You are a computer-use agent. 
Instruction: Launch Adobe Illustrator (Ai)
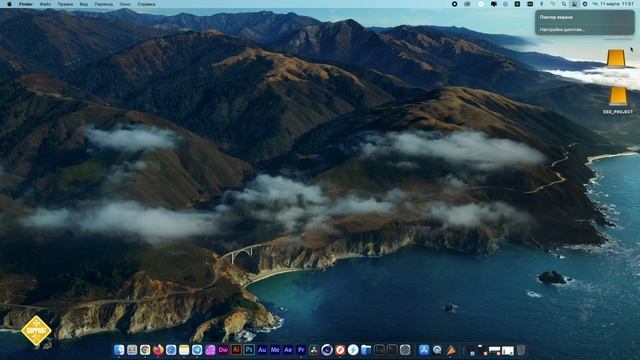click(236, 350)
